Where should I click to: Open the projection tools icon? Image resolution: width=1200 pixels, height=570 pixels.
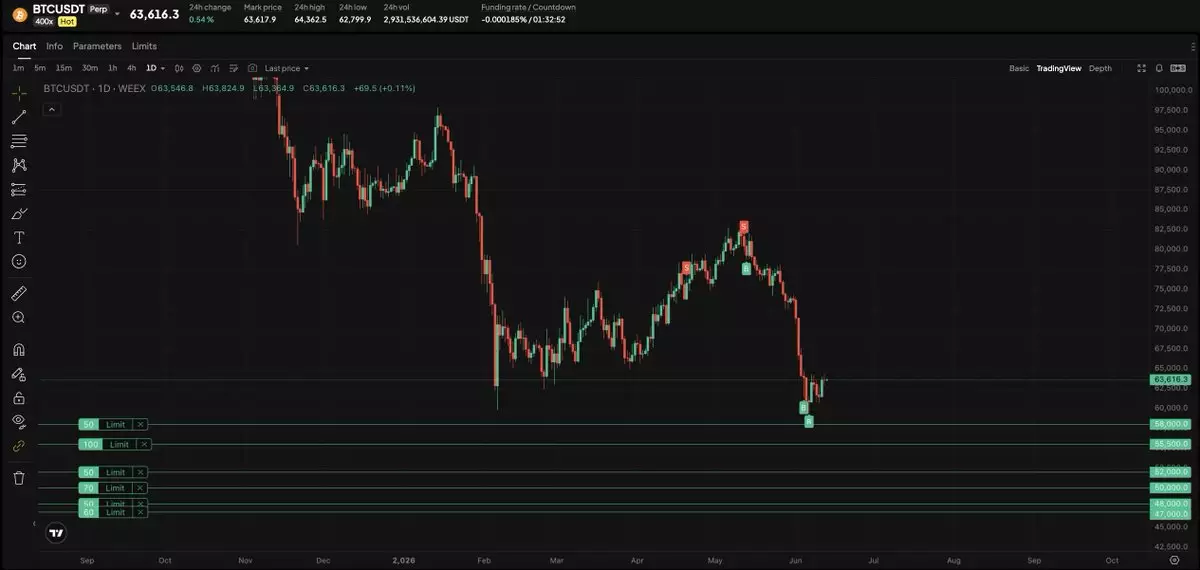(x=19, y=189)
